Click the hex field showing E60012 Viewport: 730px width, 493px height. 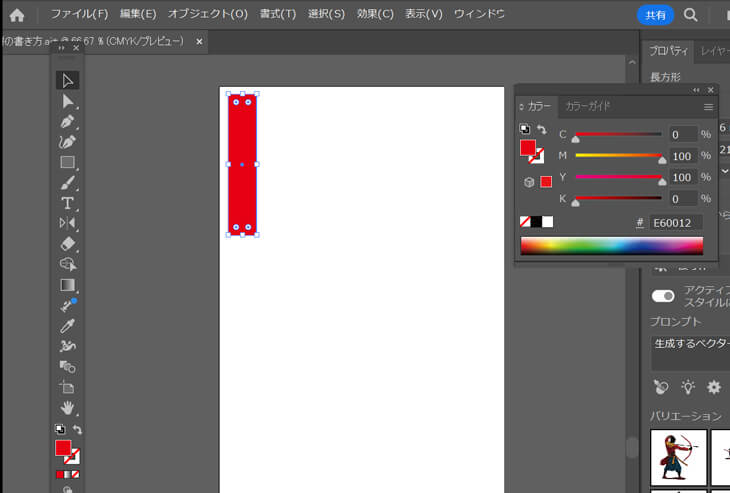coord(675,223)
